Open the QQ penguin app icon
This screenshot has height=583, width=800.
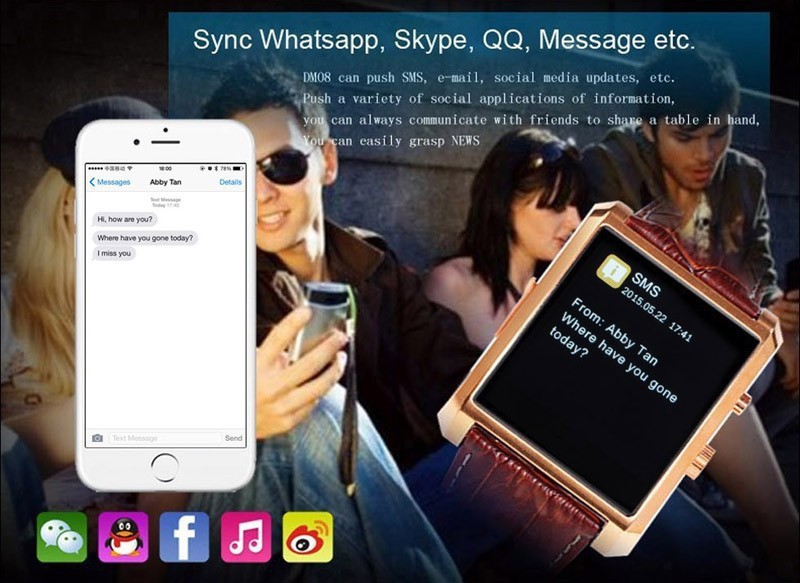[124, 537]
